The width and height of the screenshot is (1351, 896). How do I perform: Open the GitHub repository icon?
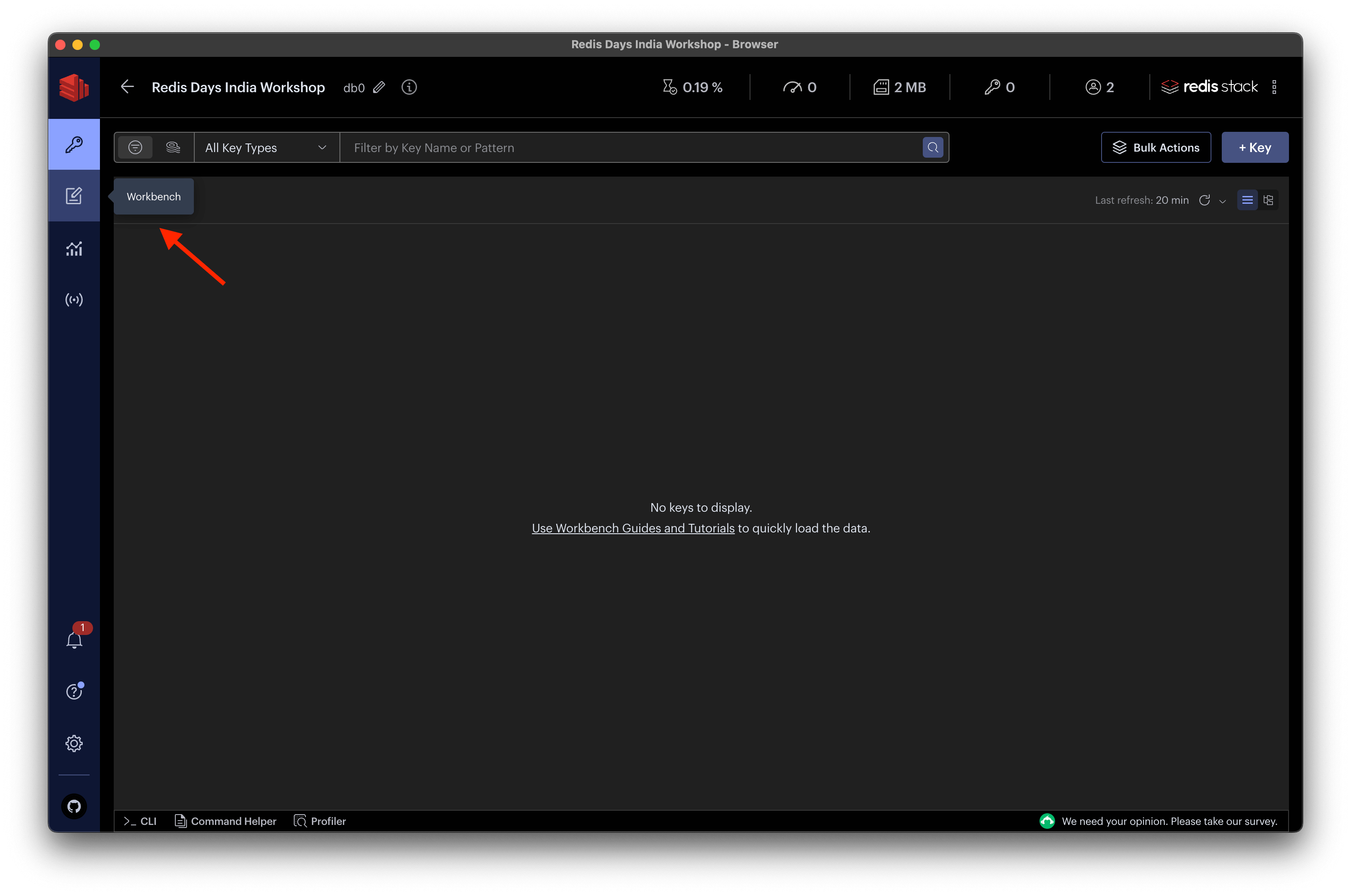click(74, 806)
